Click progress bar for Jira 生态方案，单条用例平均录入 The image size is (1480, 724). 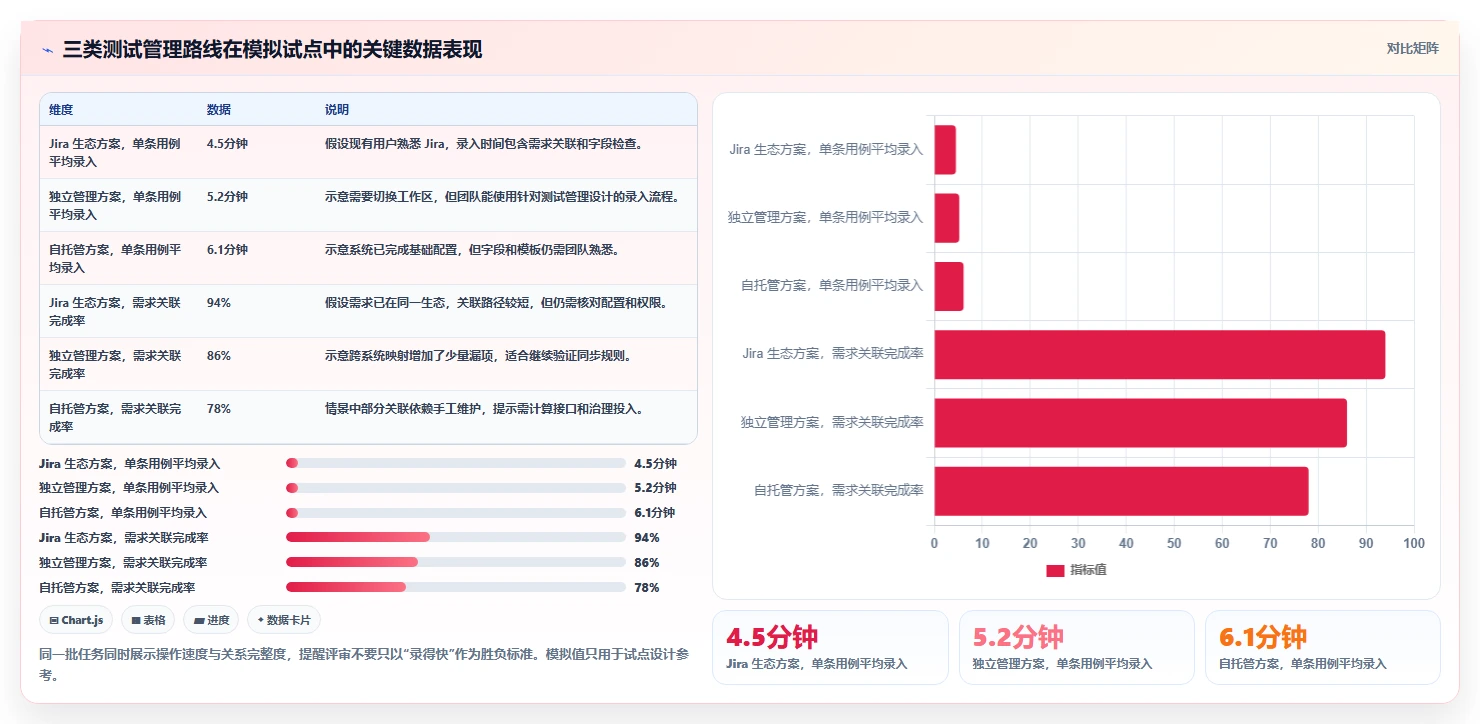tap(456, 463)
